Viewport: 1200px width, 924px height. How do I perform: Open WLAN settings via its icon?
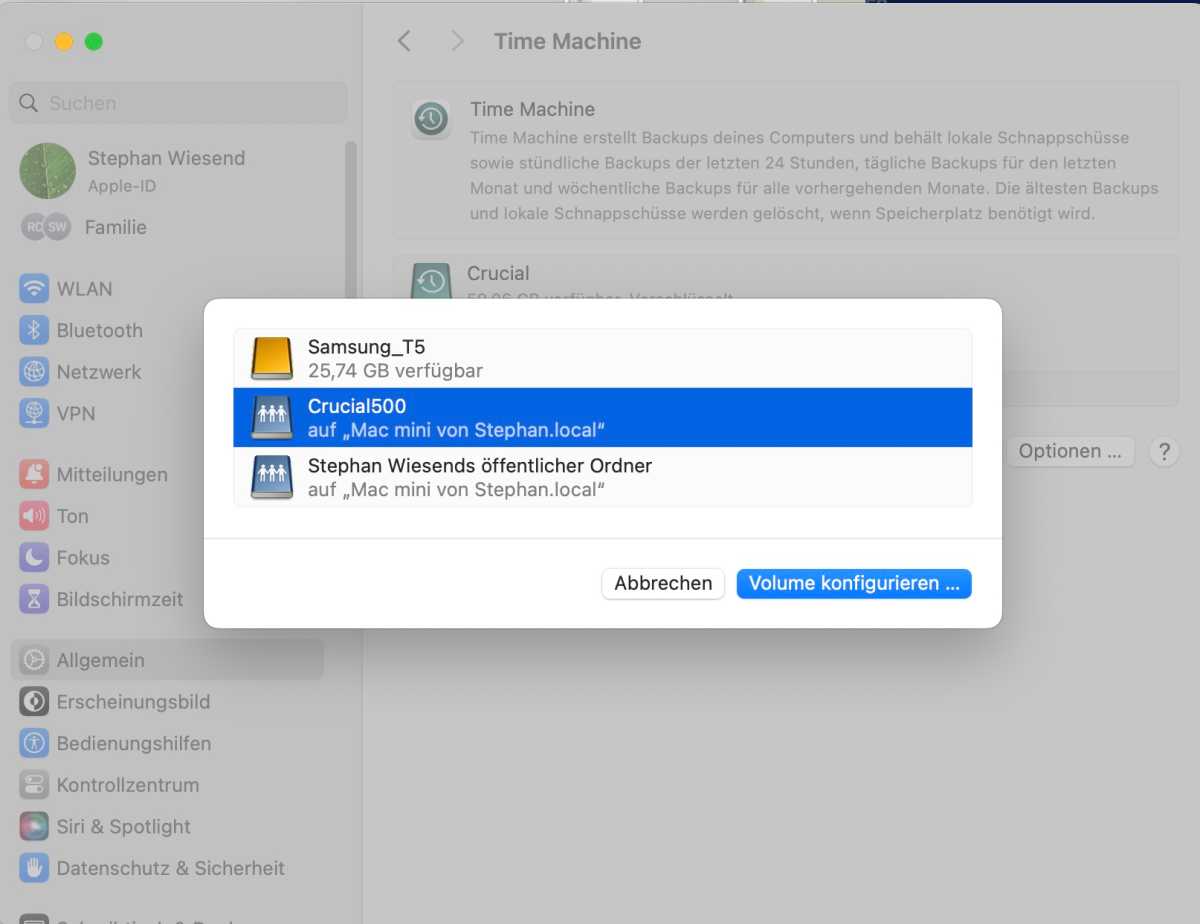click(x=35, y=289)
